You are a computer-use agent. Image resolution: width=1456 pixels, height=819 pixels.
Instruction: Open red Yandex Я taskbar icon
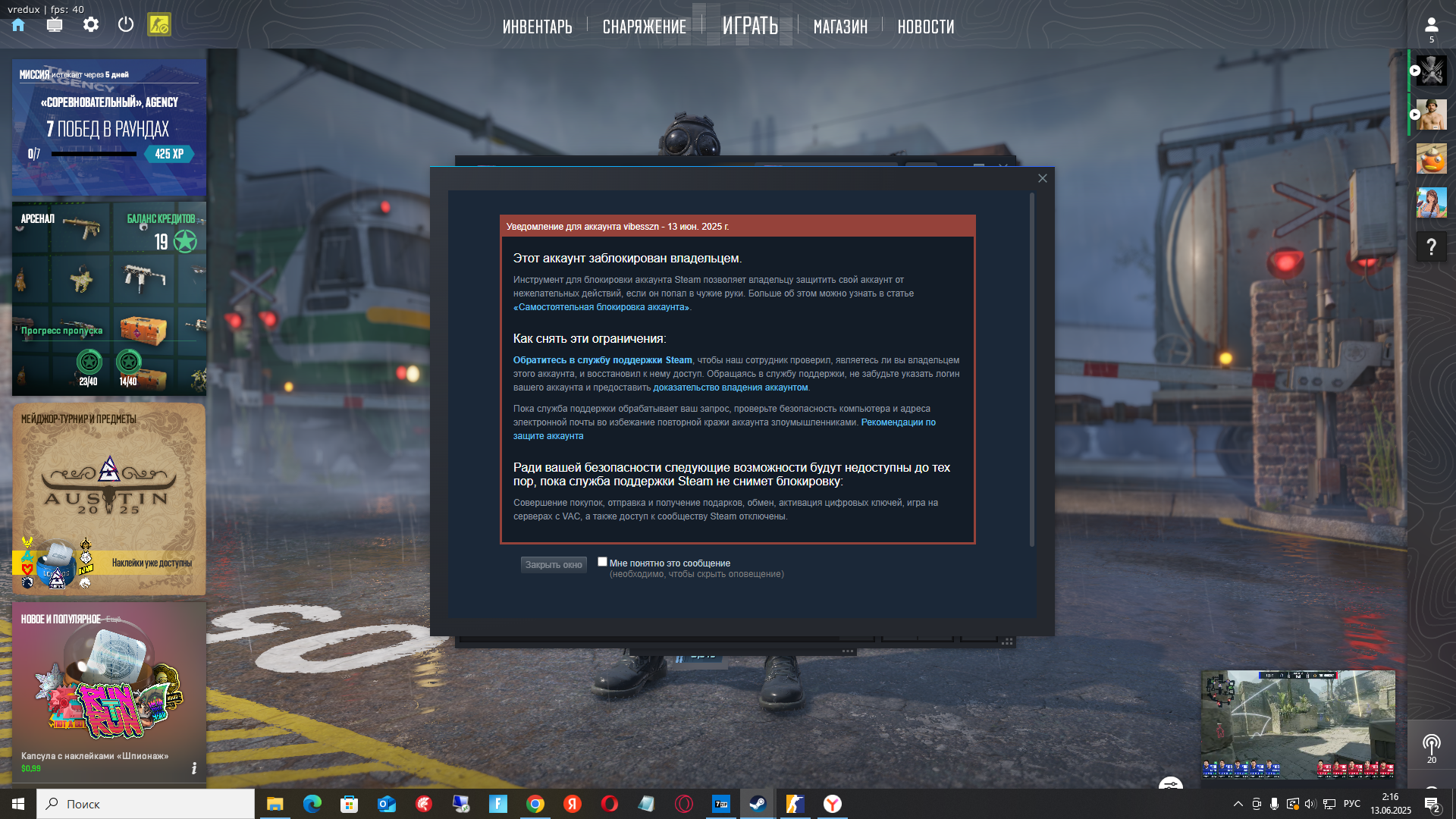tap(573, 804)
